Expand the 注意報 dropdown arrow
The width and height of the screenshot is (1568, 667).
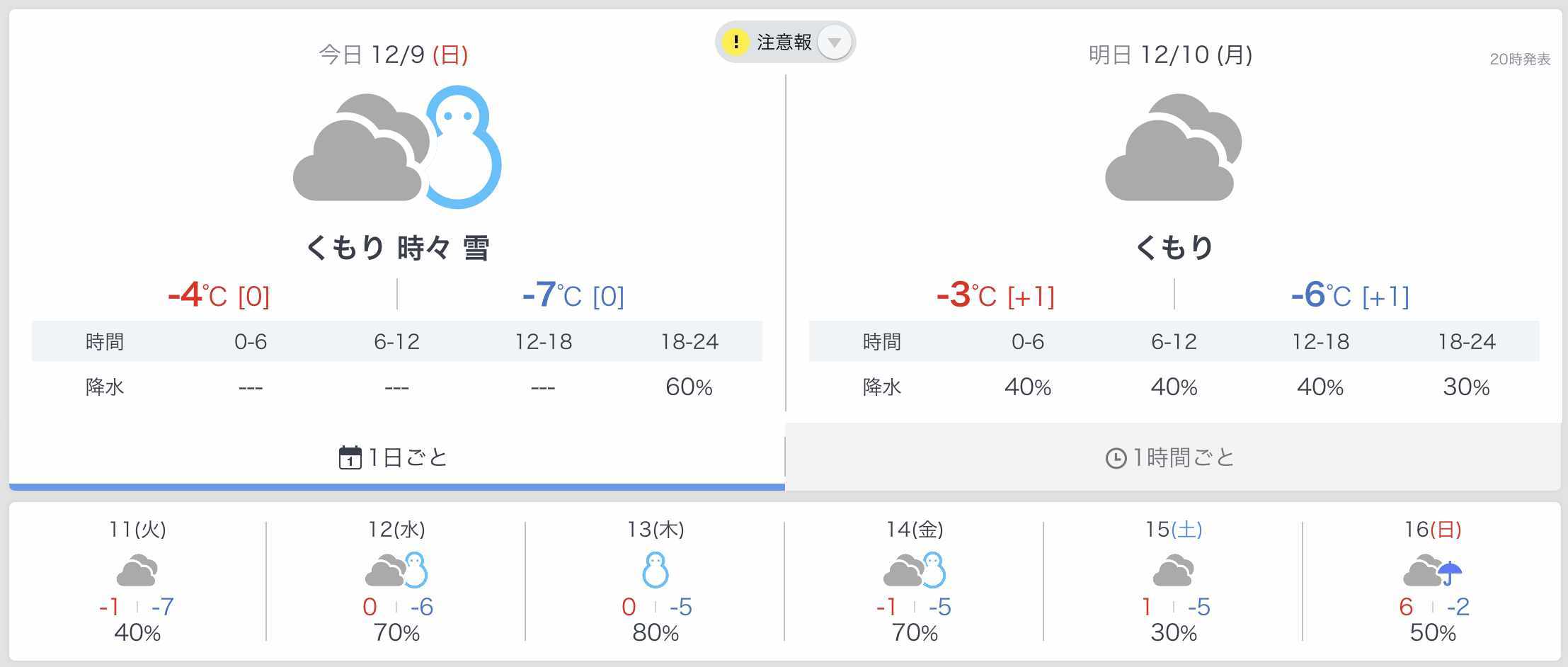tap(835, 42)
